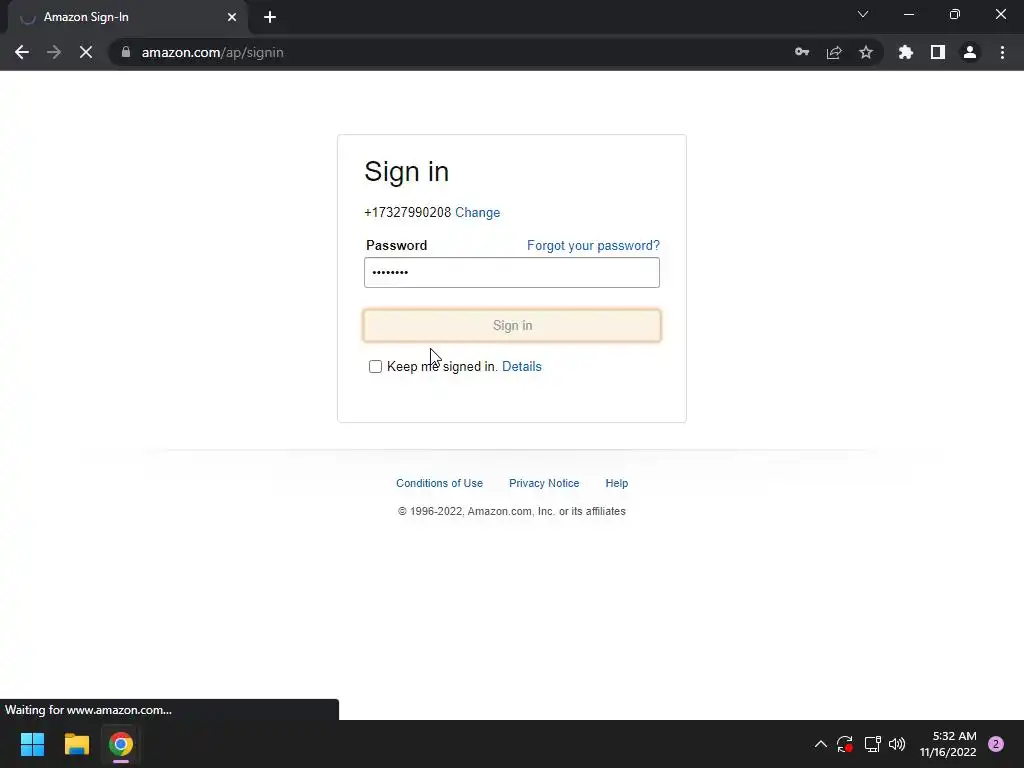
Task: Select the Amazon Sign-In tab
Action: 127,17
